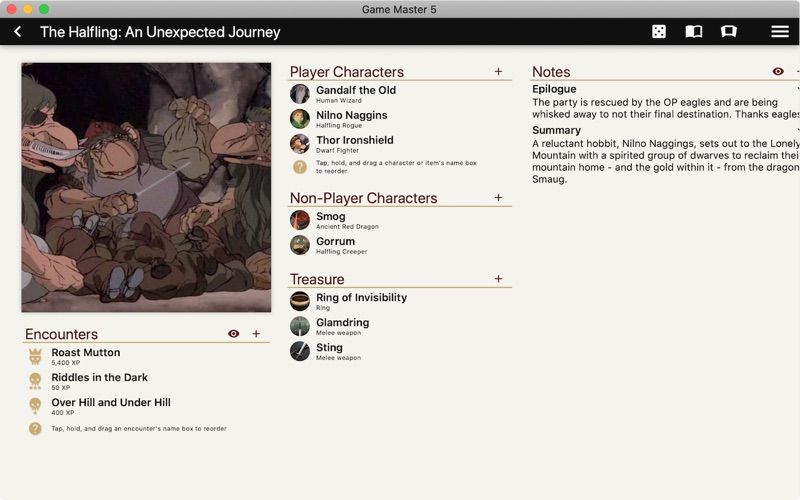Screen dimensions: 800x500
Task: Open the Epilogue note
Action: [554, 89]
